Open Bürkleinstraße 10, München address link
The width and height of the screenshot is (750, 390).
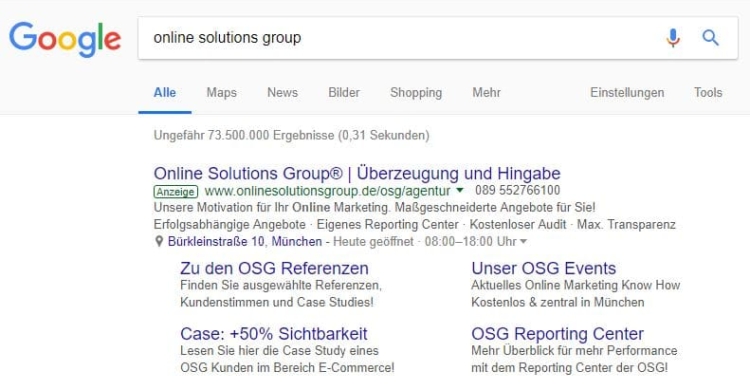[x=245, y=242]
